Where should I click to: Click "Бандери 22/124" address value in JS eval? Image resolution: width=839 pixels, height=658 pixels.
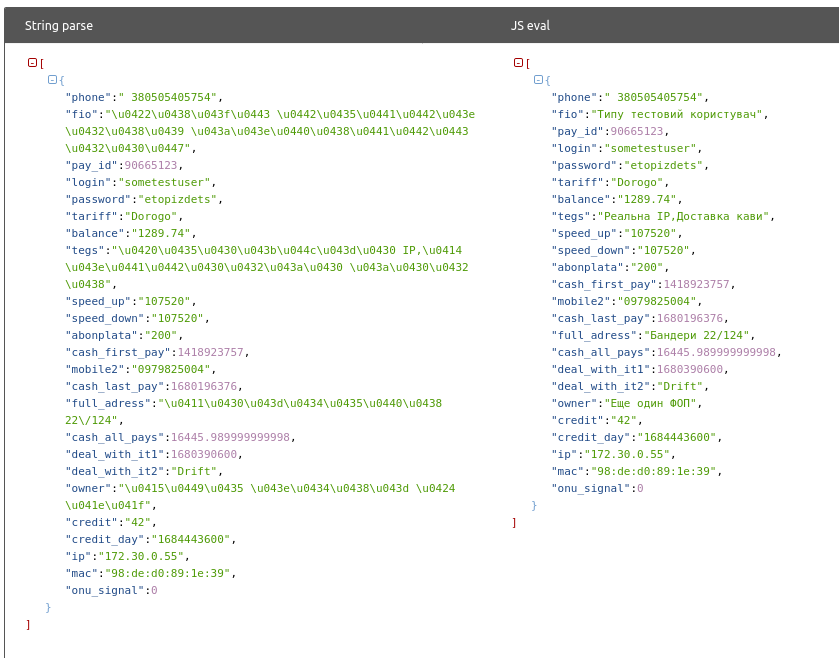[x=697, y=335]
